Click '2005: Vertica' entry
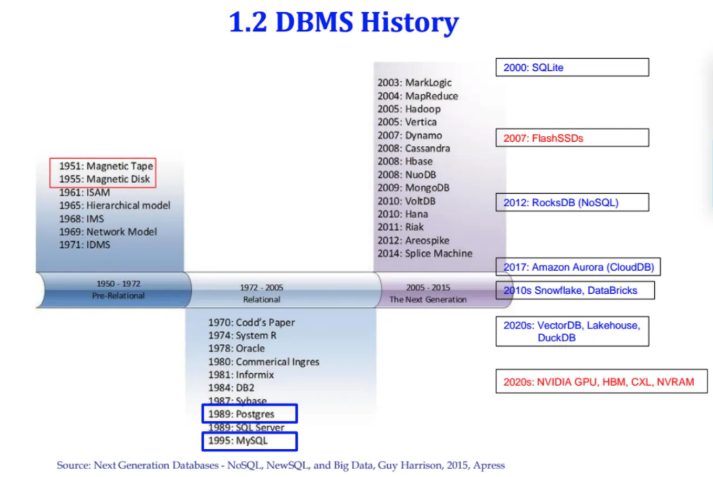The height and width of the screenshot is (477, 713). pyautogui.click(x=407, y=122)
